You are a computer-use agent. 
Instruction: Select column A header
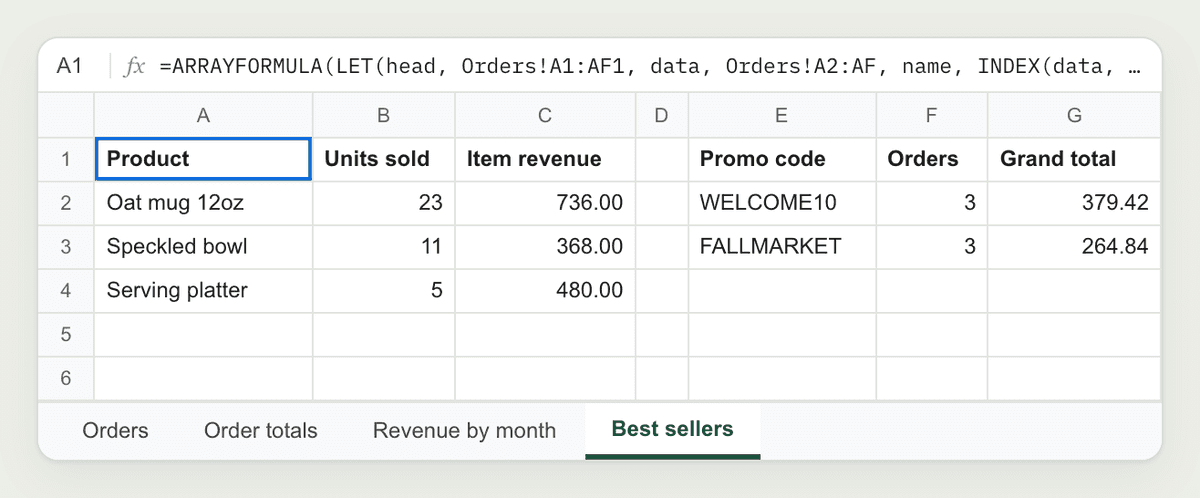pos(203,116)
